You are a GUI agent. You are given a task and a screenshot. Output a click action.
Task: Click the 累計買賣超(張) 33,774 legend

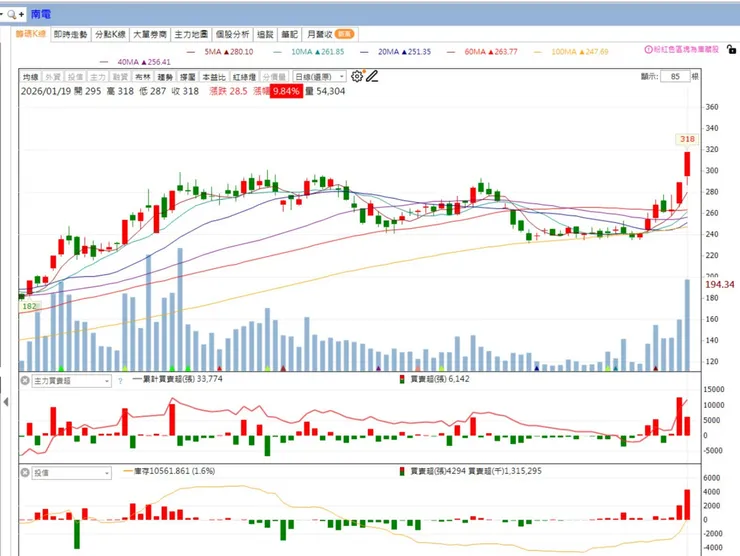pos(177,379)
